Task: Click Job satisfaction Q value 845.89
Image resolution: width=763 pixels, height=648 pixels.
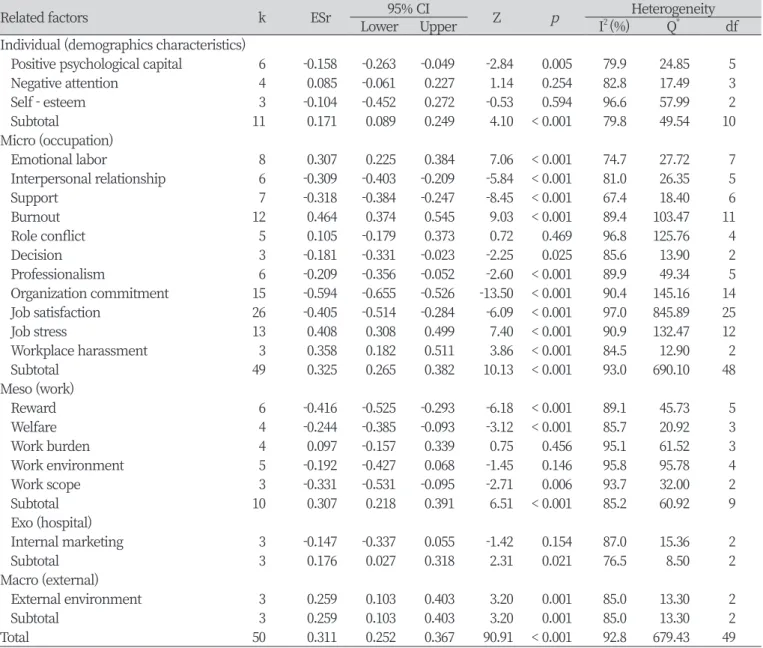Action: (x=671, y=312)
